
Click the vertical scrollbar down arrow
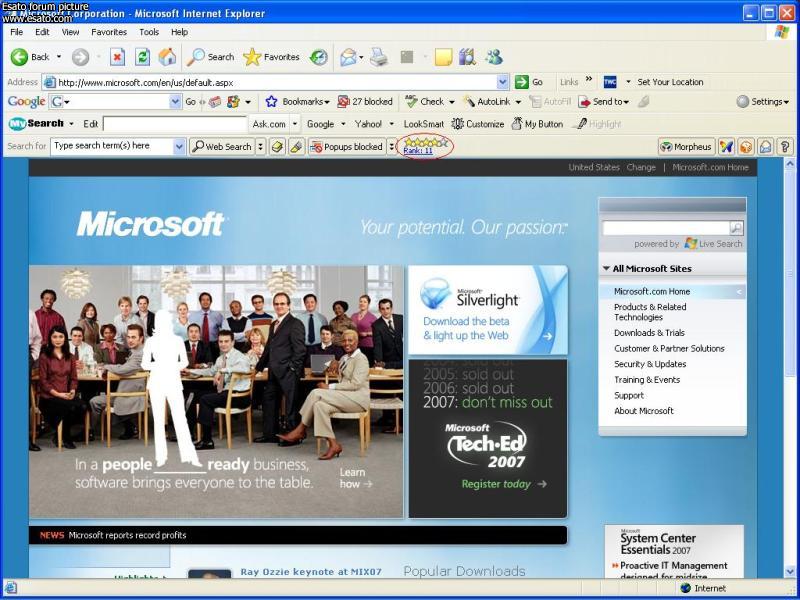click(x=790, y=570)
